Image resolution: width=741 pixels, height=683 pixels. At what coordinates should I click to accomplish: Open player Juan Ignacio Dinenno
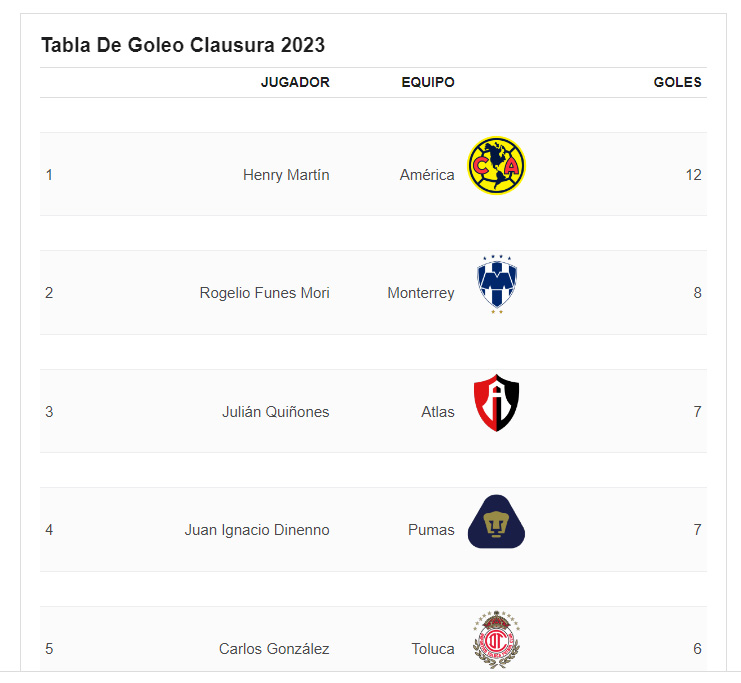(x=257, y=530)
